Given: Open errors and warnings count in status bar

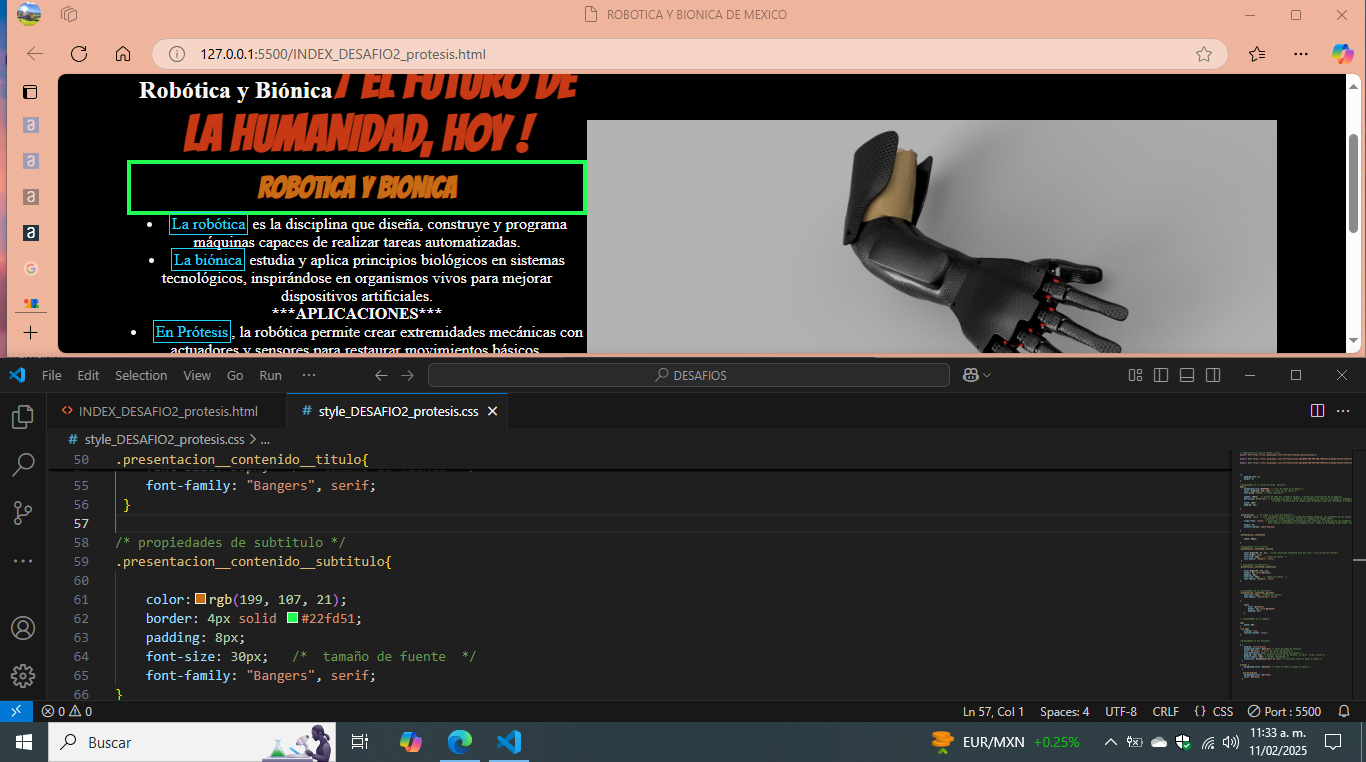Looking at the screenshot, I should pyautogui.click(x=66, y=711).
